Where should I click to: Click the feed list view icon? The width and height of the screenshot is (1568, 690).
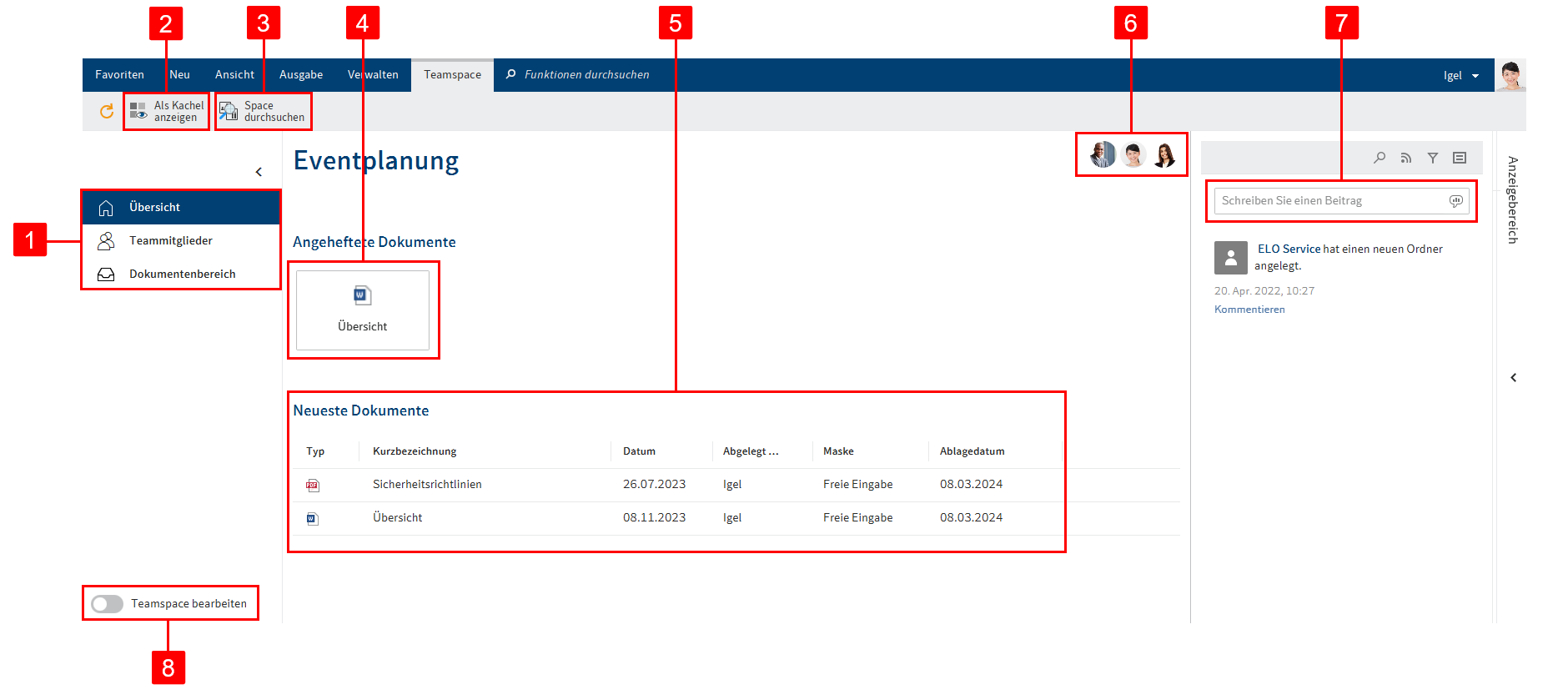coord(1460,158)
